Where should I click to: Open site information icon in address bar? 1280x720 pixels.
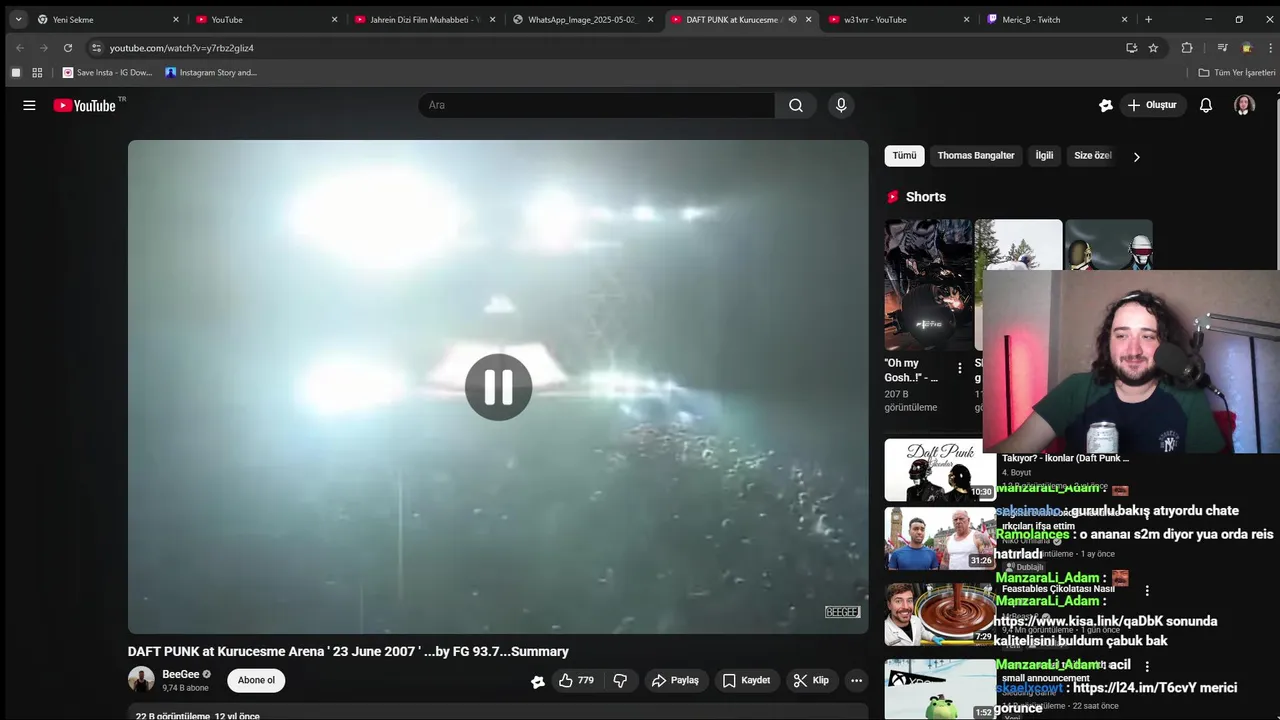96,48
